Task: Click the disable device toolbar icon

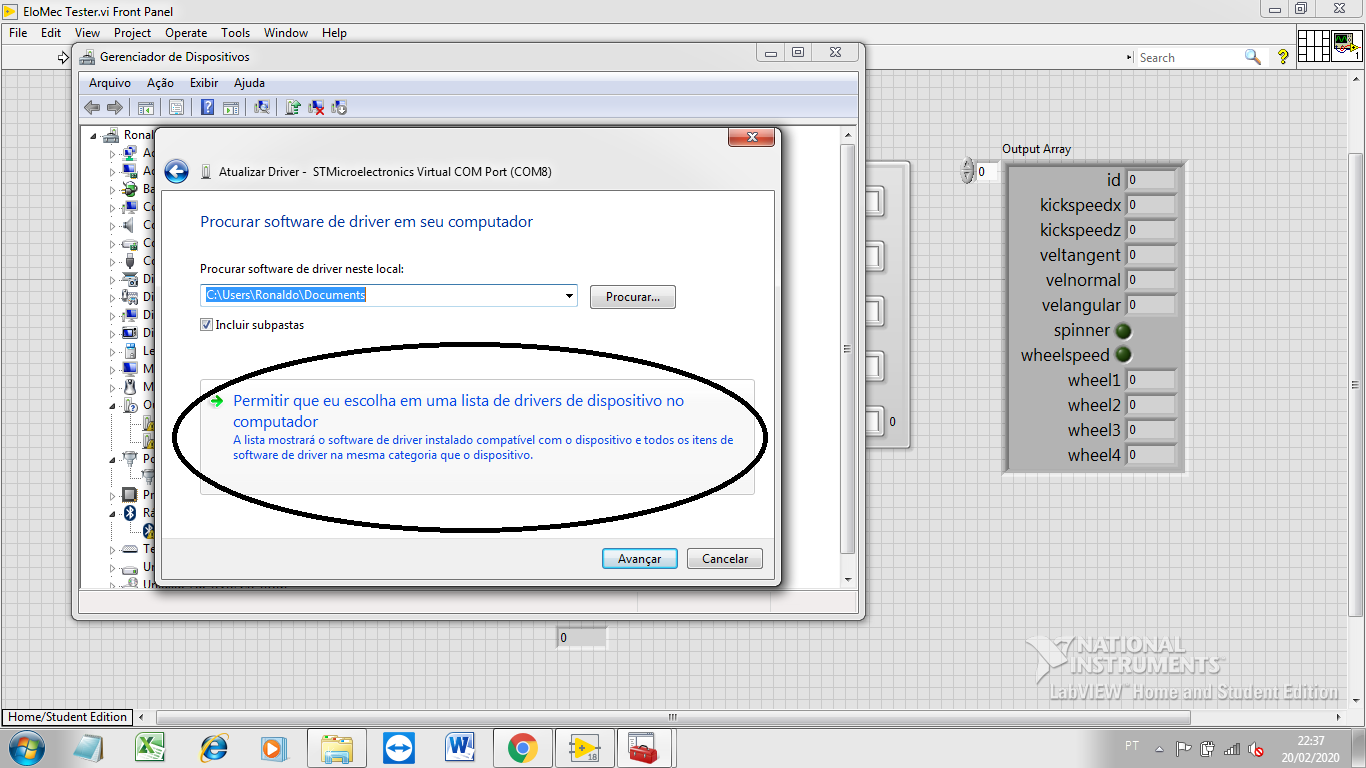Action: [x=339, y=107]
